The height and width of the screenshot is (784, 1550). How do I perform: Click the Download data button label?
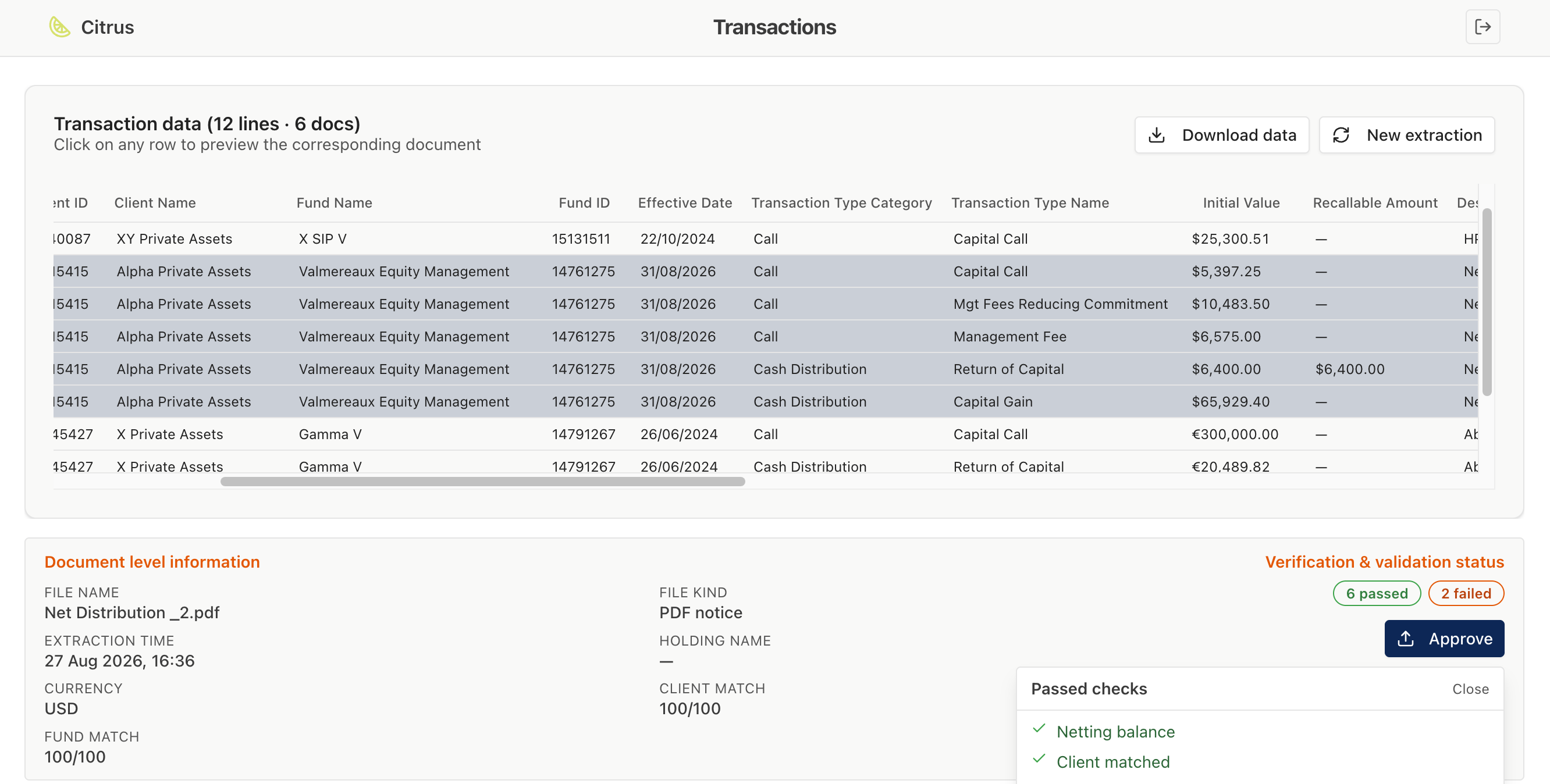click(1239, 135)
